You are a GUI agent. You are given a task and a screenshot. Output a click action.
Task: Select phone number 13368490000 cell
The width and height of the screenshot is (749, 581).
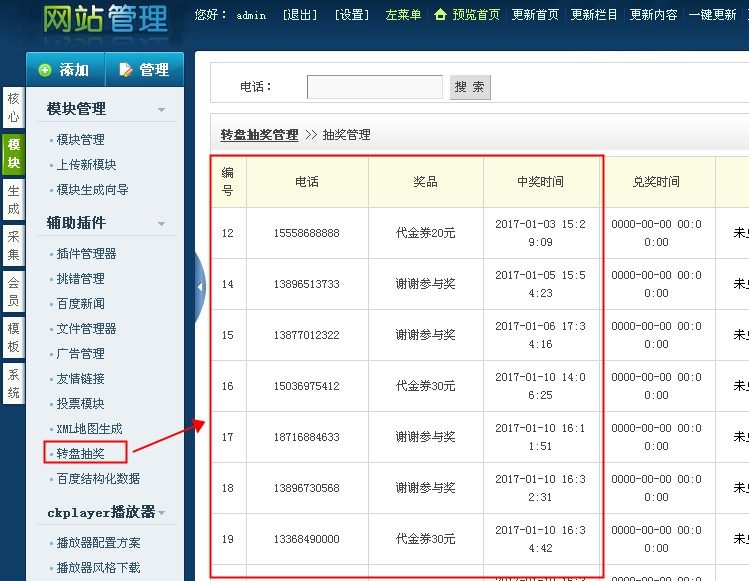(307, 539)
